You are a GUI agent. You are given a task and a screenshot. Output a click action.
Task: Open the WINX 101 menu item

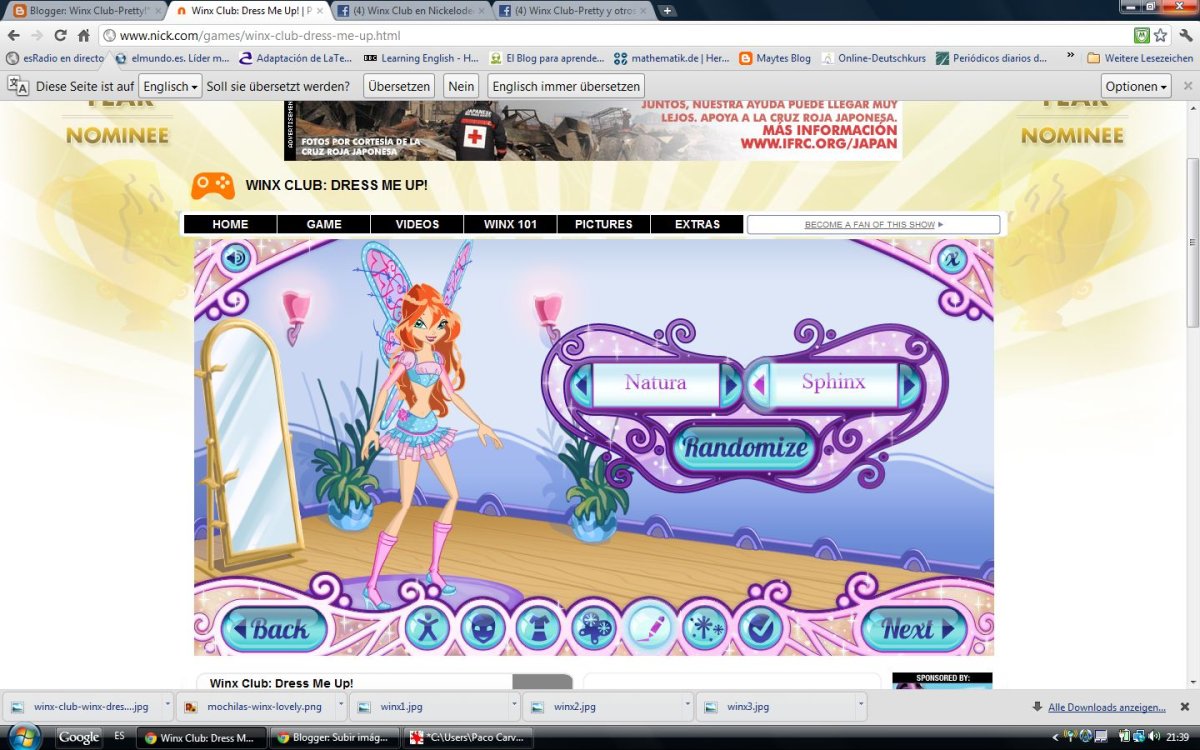coord(510,224)
